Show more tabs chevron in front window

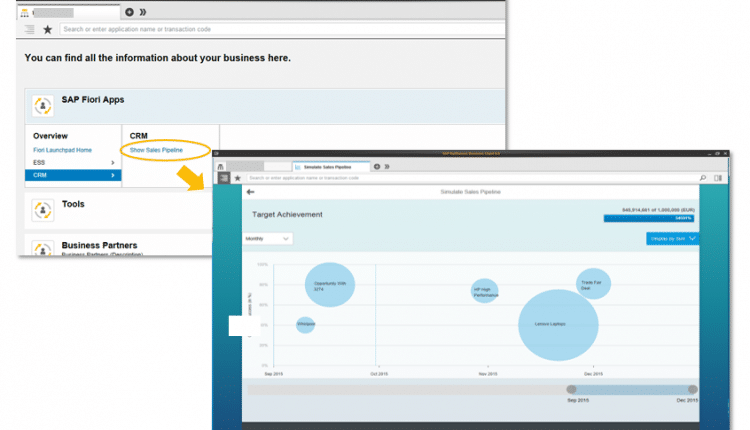point(387,166)
